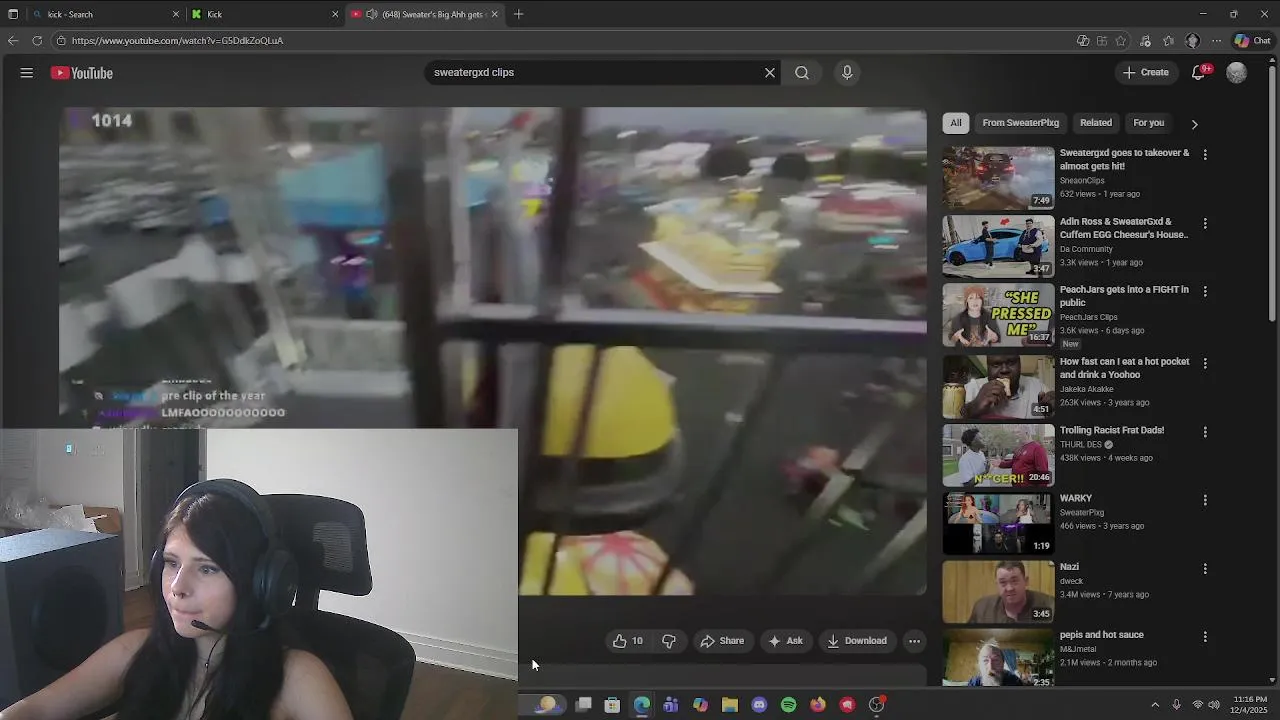
Task: Open the YouTube hamburger guide menu
Action: [27, 73]
